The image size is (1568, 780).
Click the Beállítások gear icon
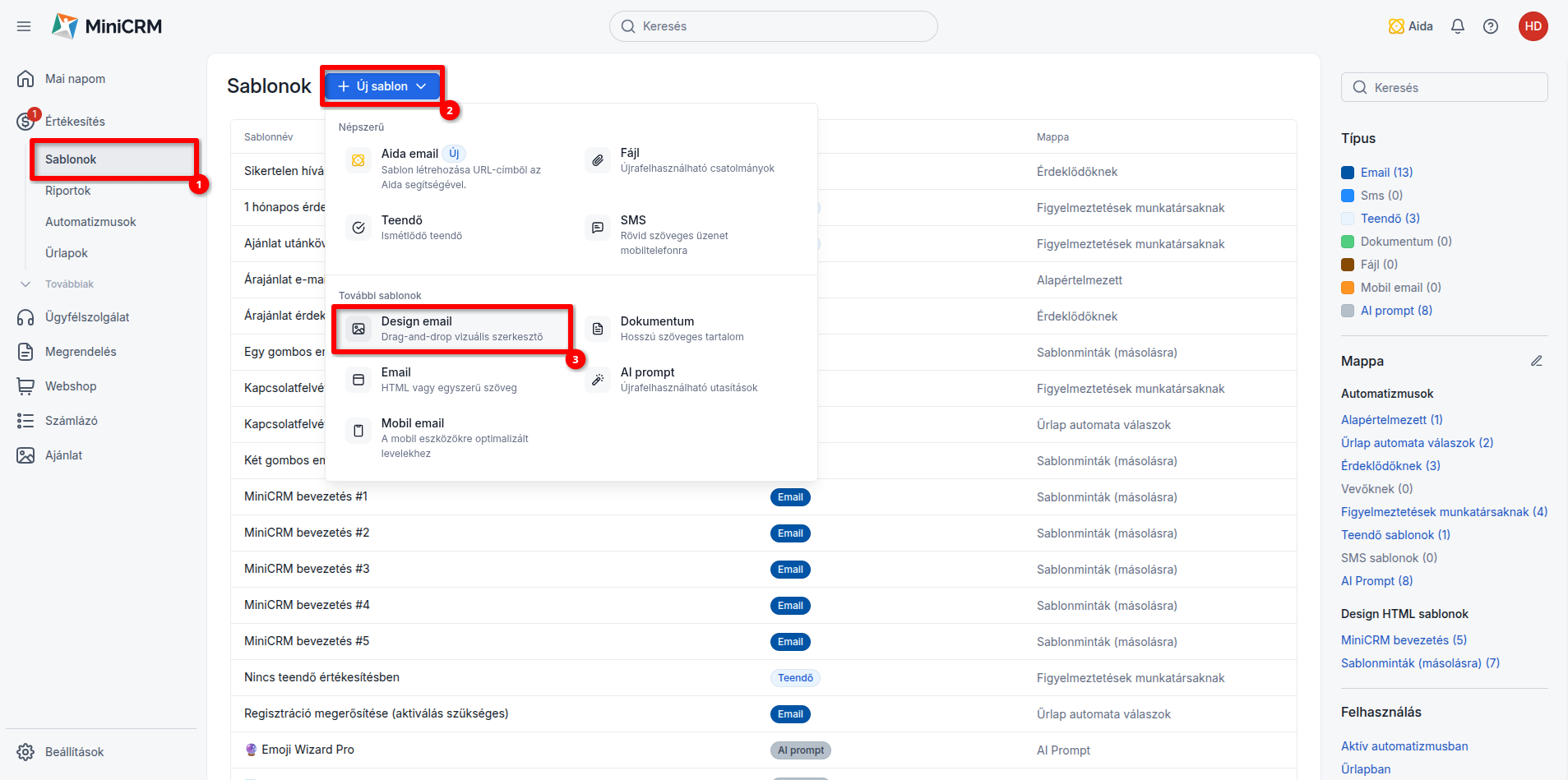tap(25, 752)
